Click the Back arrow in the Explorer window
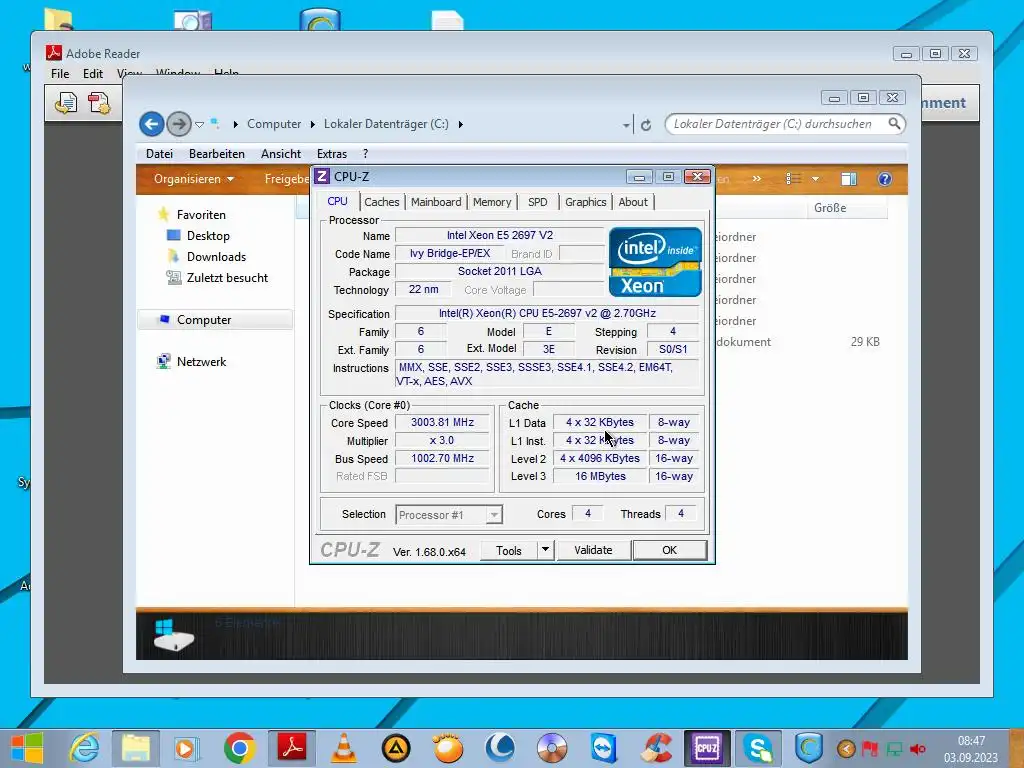 click(x=152, y=123)
